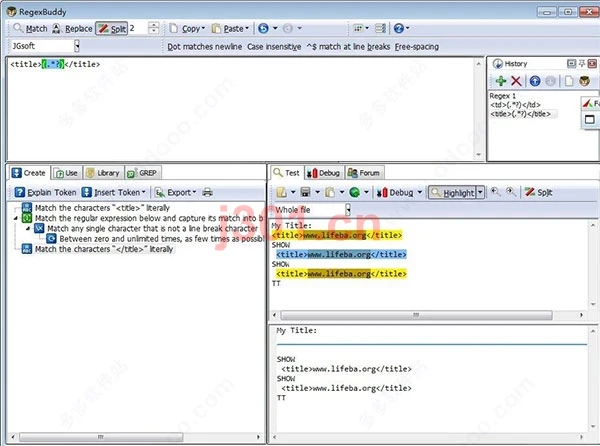Toggle the Split mode button in top toolbar
Viewport: 600px width, 446px height.
pyautogui.click(x=111, y=28)
